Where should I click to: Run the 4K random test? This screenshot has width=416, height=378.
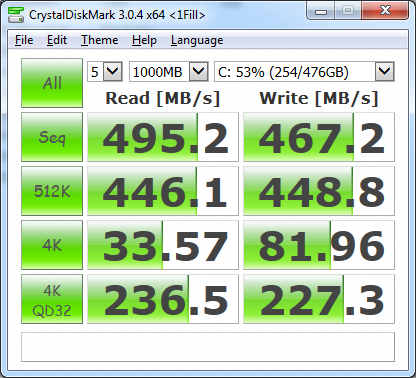click(52, 245)
